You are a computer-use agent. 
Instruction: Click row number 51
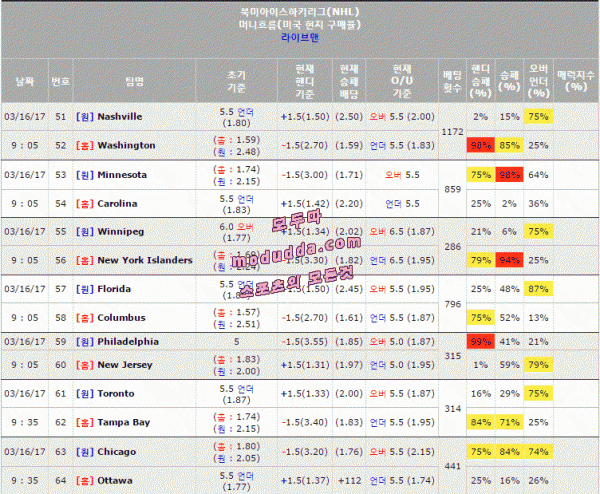click(x=60, y=117)
